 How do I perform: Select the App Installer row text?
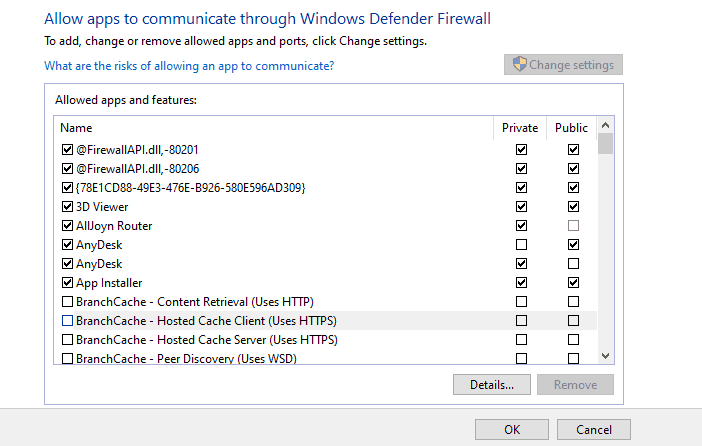[109, 283]
